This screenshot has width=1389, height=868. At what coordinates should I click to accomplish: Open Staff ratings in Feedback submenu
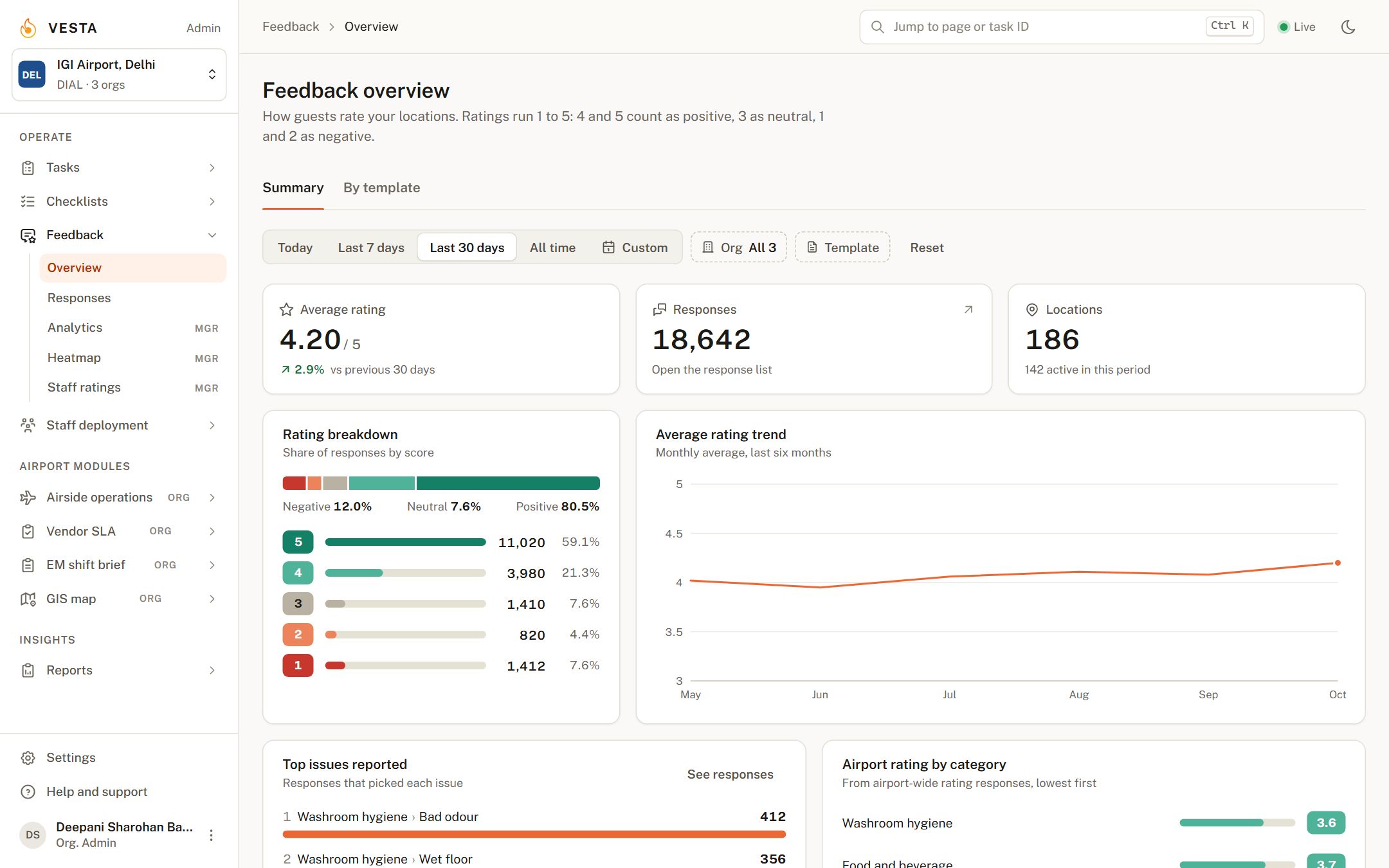coord(133,388)
